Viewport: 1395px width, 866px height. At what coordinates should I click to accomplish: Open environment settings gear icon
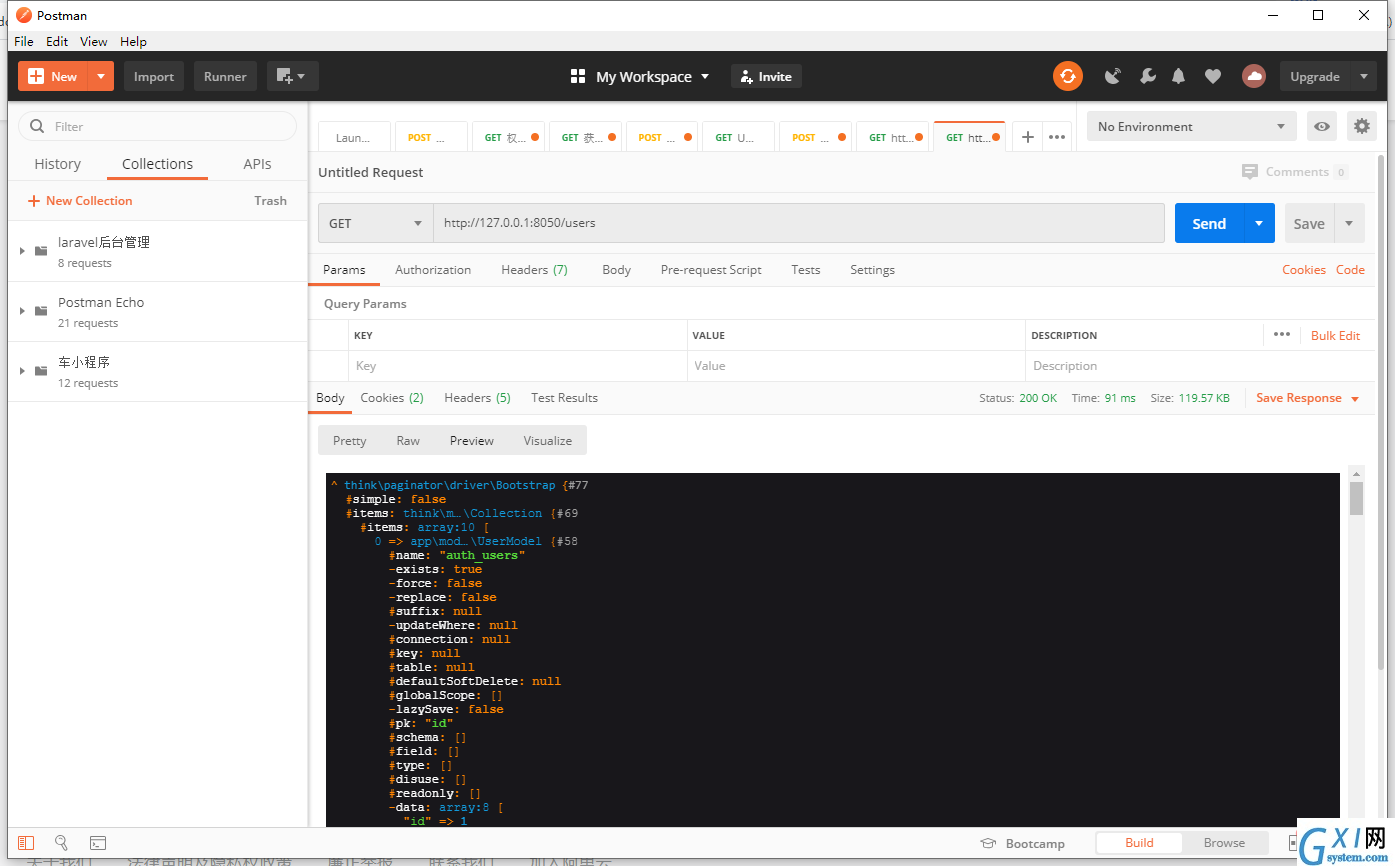click(1361, 126)
